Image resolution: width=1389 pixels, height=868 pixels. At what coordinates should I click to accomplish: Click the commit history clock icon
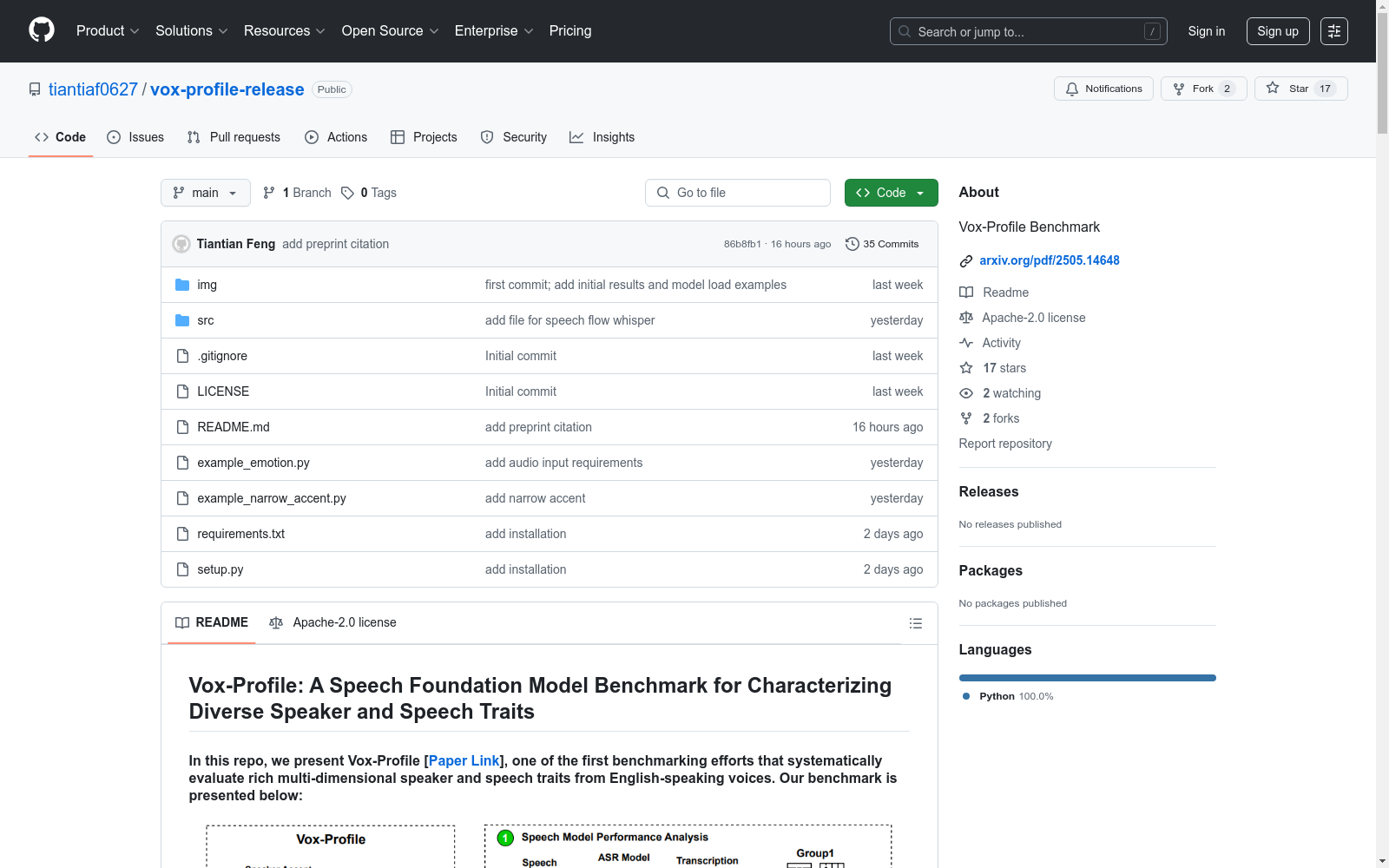[x=852, y=244]
